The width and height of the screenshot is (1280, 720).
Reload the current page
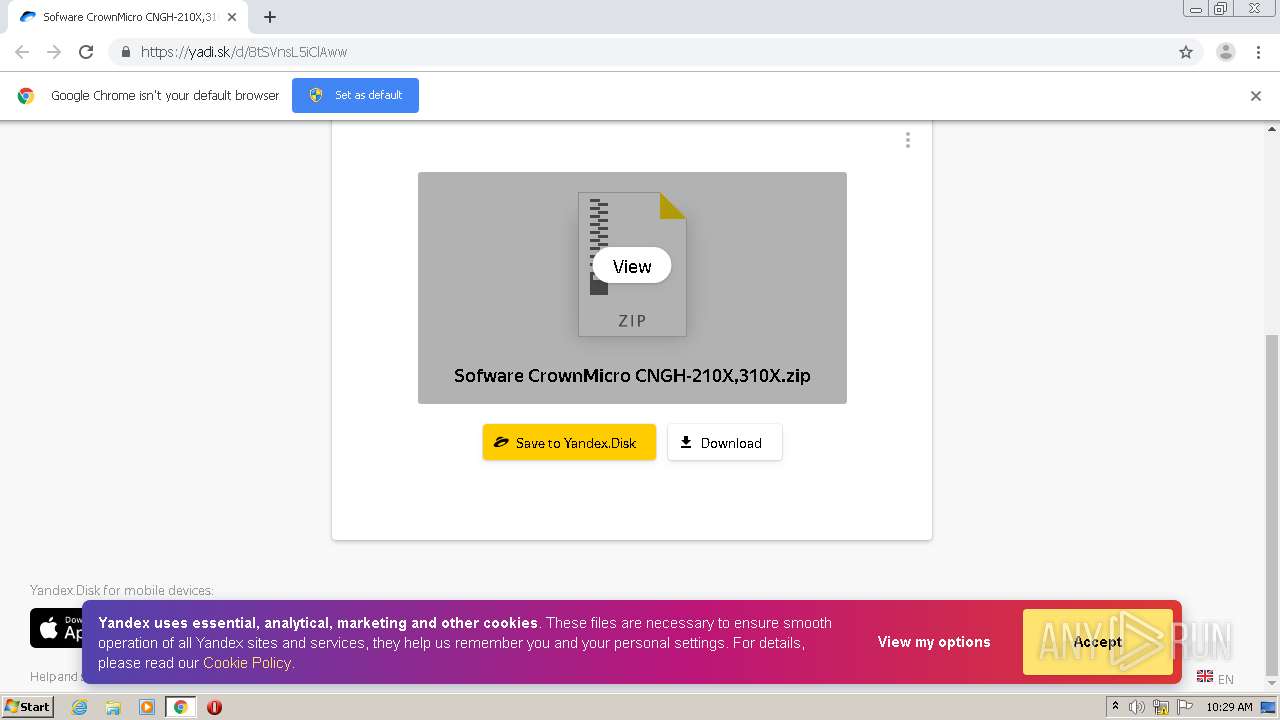coord(86,52)
